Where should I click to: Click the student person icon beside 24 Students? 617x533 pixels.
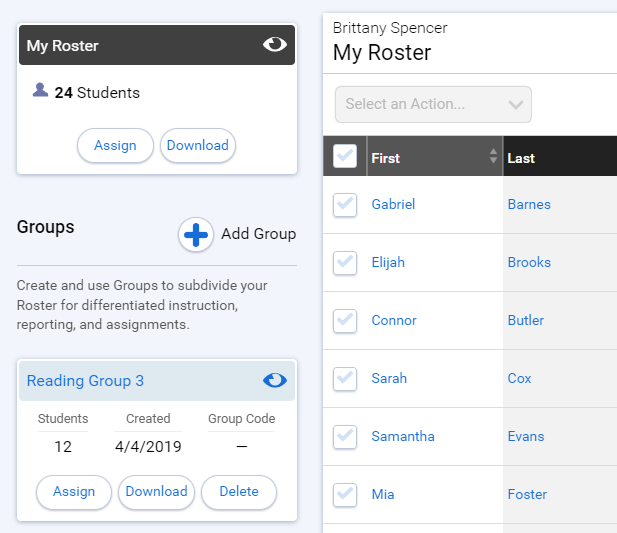40,90
